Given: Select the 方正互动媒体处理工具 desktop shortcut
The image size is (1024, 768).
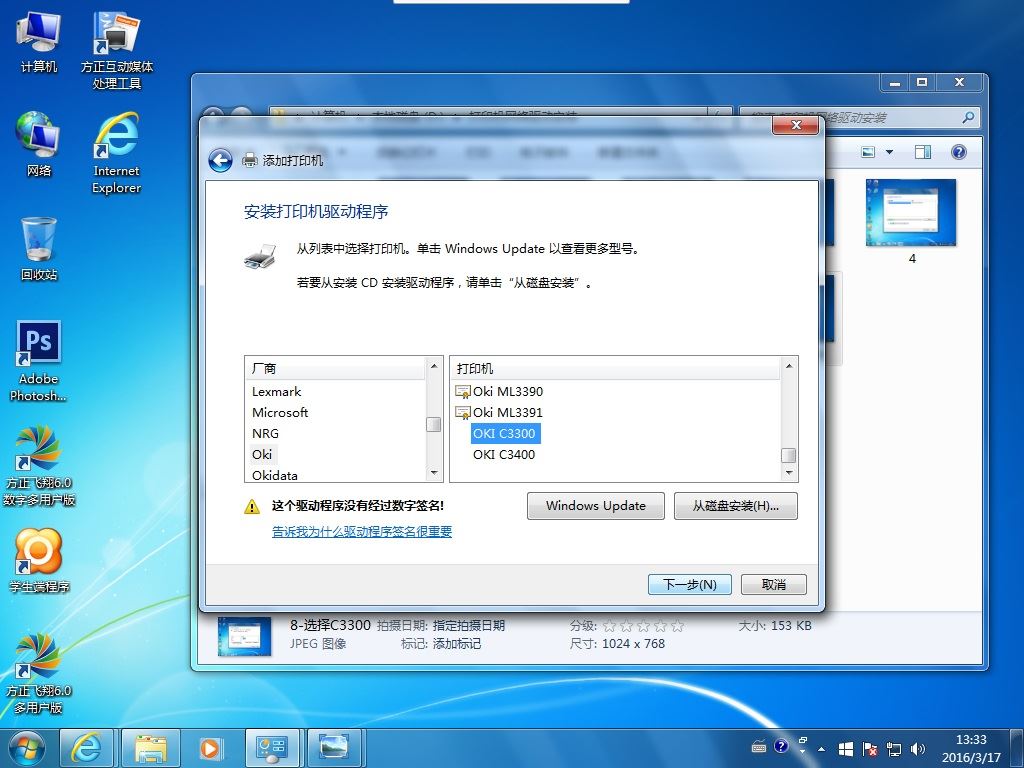Looking at the screenshot, I should (116, 50).
